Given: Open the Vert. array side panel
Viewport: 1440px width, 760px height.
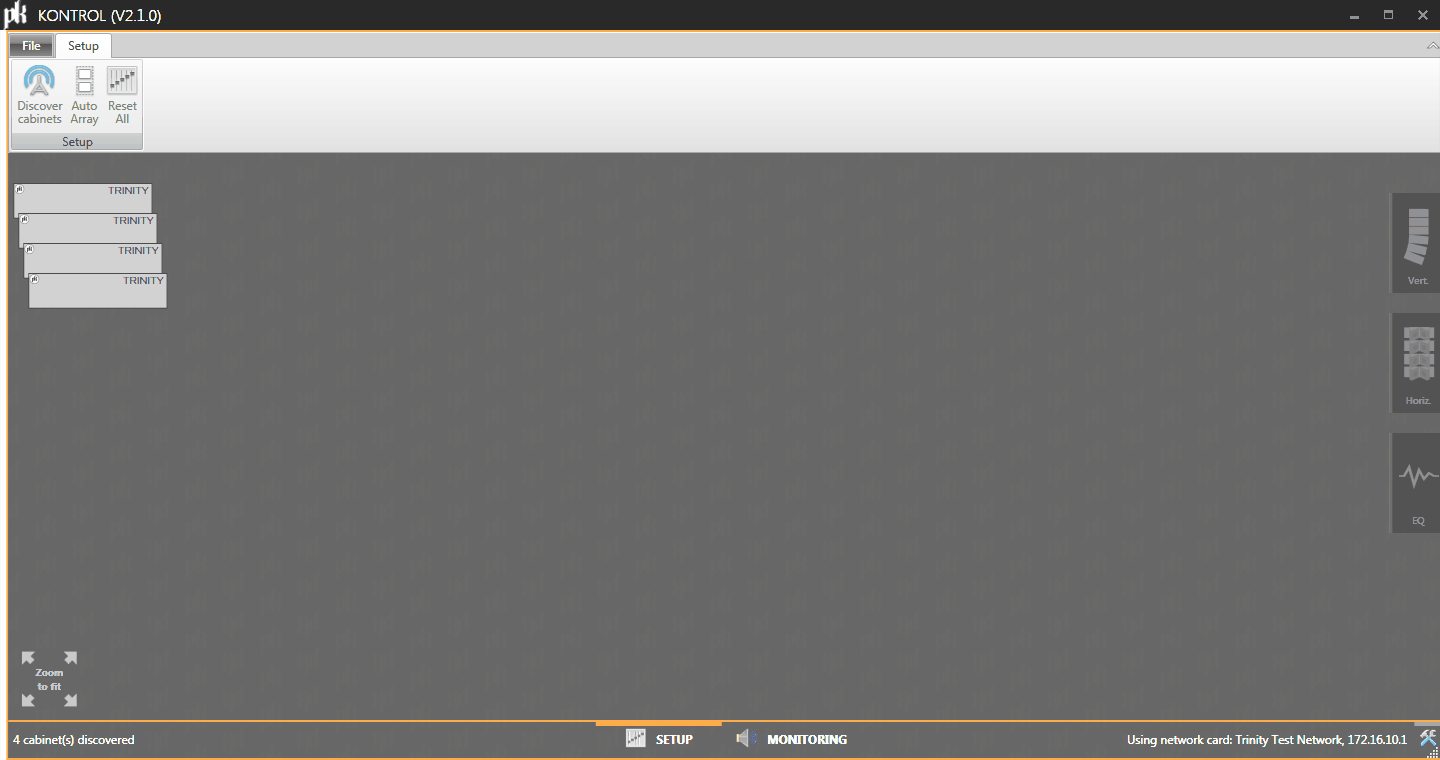Looking at the screenshot, I should coord(1417,243).
